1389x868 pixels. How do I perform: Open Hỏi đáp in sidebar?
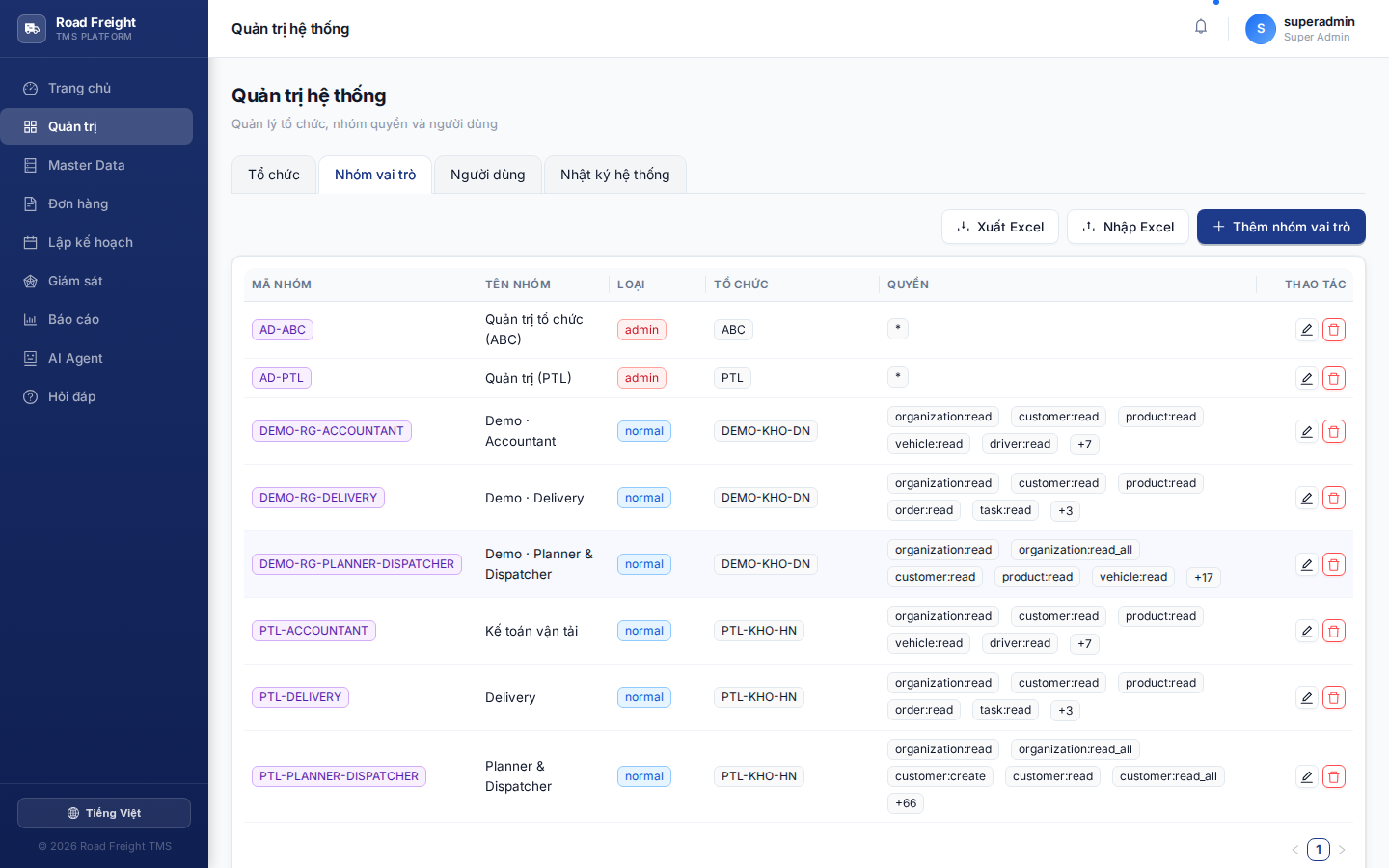click(x=96, y=396)
